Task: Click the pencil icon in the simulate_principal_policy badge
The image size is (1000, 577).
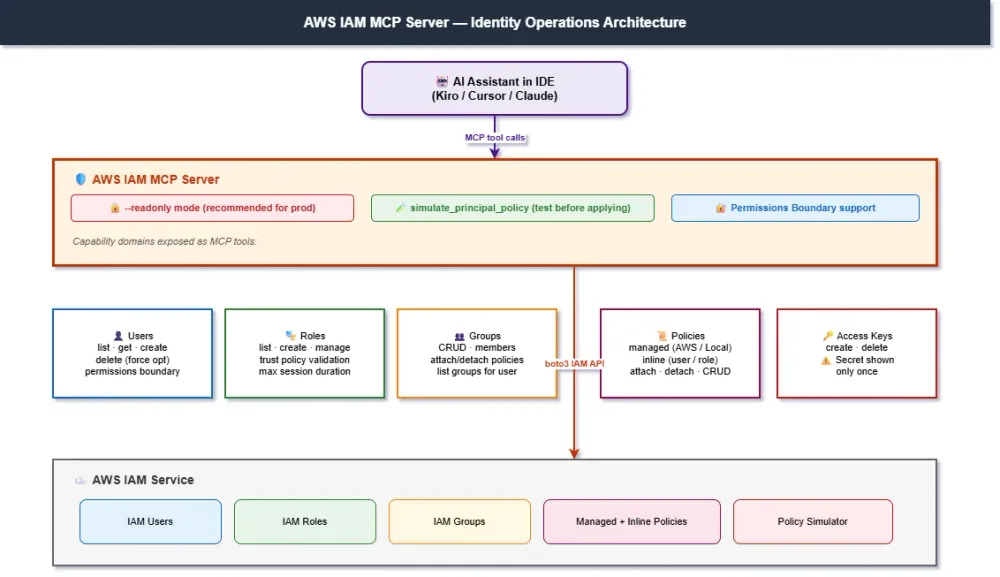Action: tap(401, 208)
